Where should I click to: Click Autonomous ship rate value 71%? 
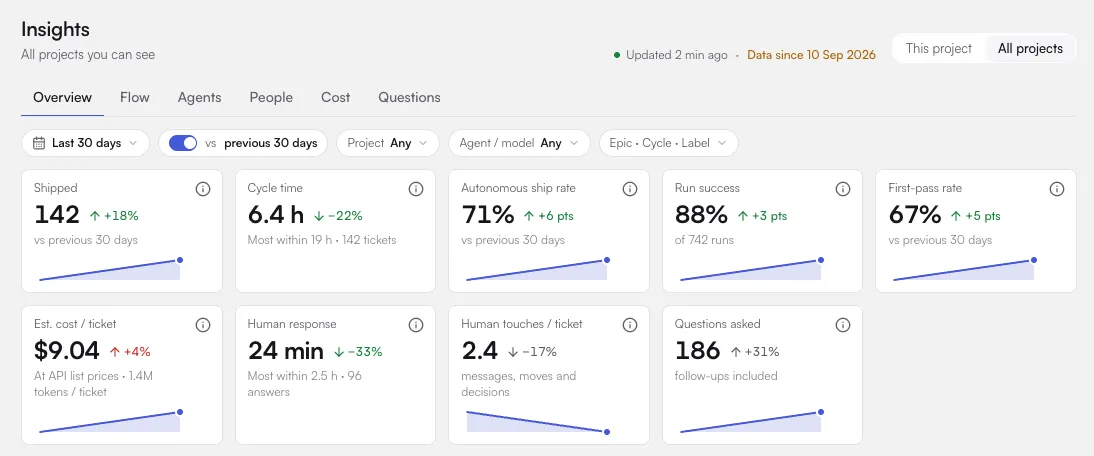[x=488, y=215]
